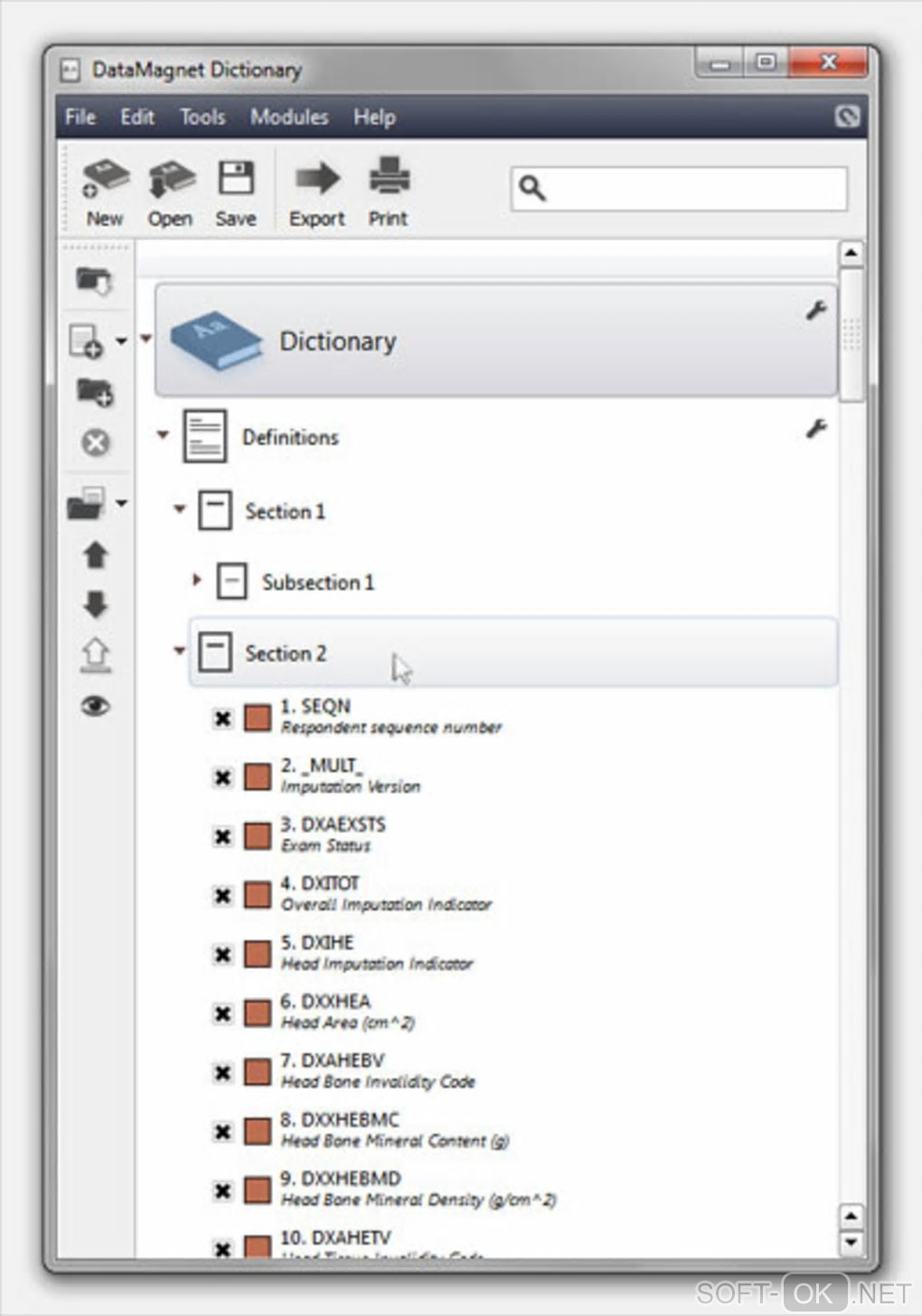Click the blue Dictionary book icon

216,341
